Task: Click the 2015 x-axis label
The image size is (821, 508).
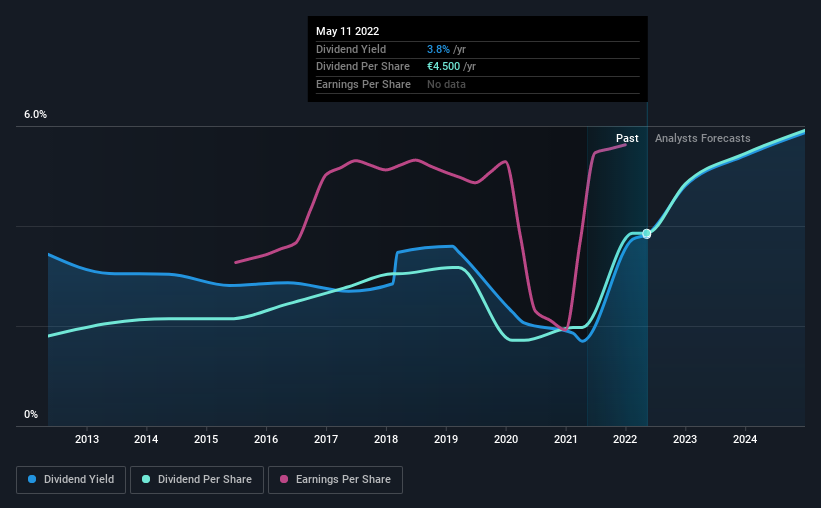Action: click(206, 439)
